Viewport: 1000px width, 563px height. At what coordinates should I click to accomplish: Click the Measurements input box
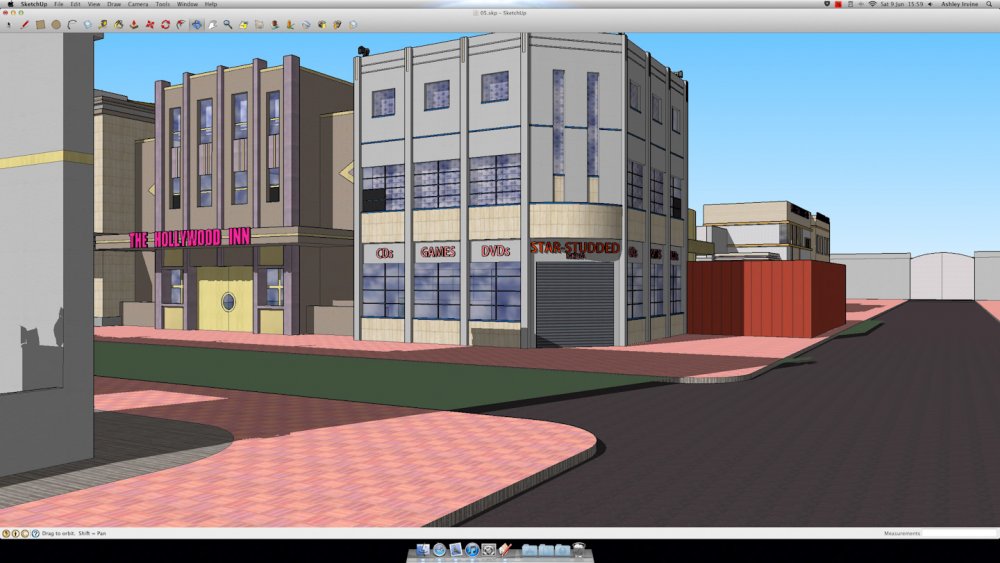[x=958, y=534]
